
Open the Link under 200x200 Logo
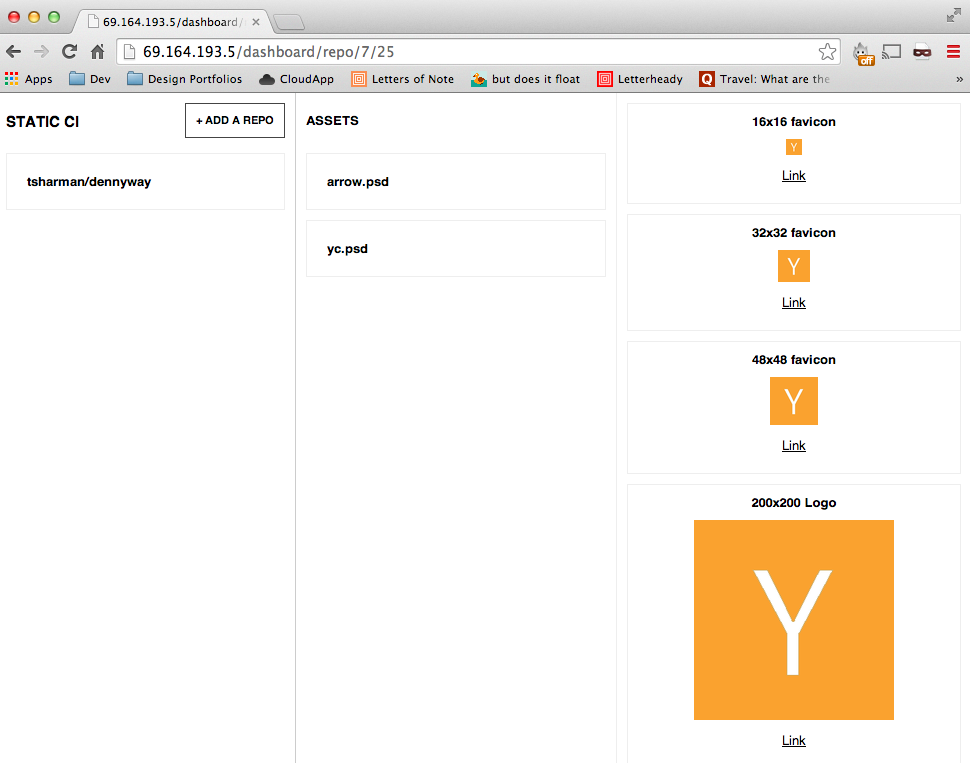tap(794, 741)
